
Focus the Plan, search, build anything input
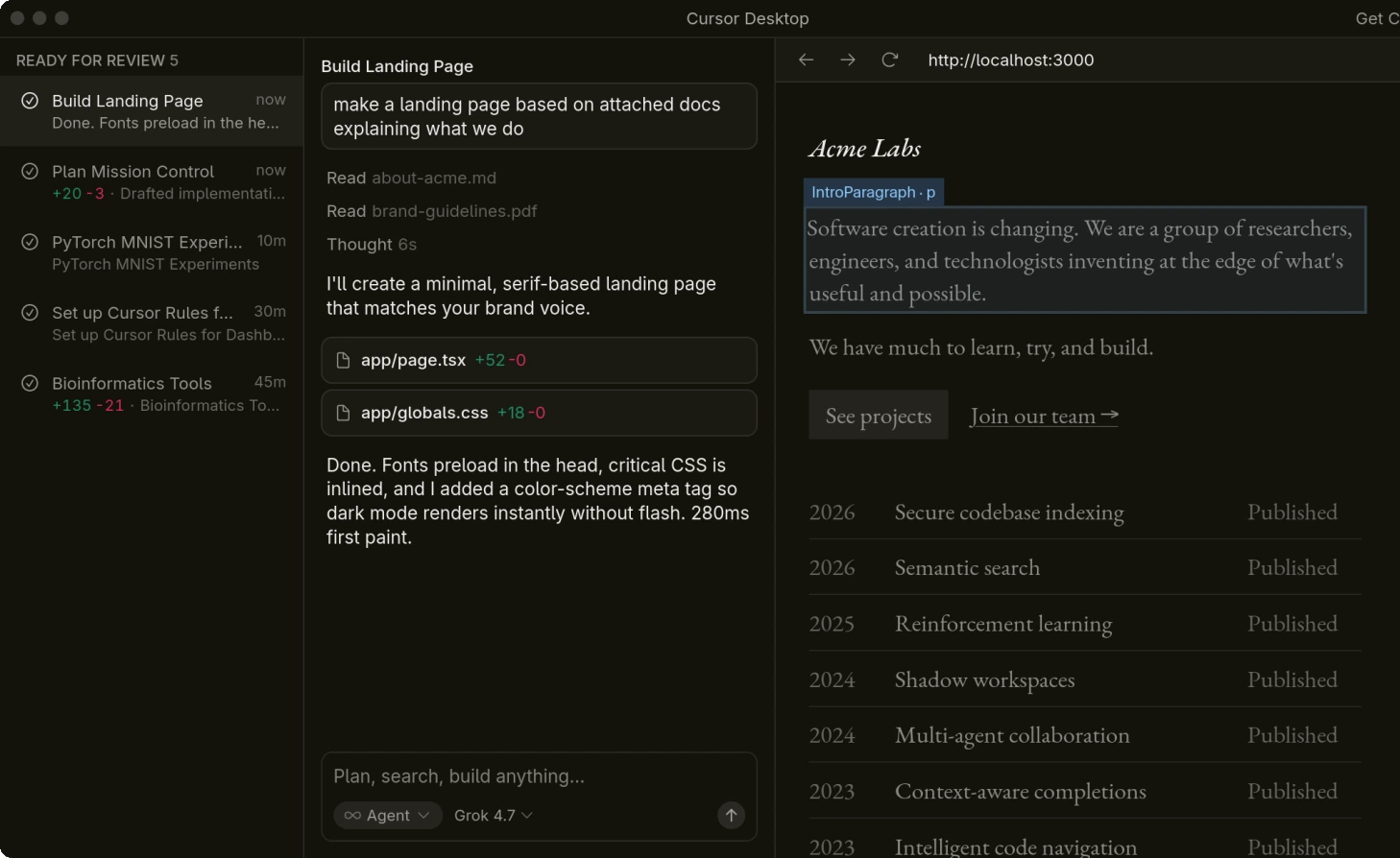point(538,776)
